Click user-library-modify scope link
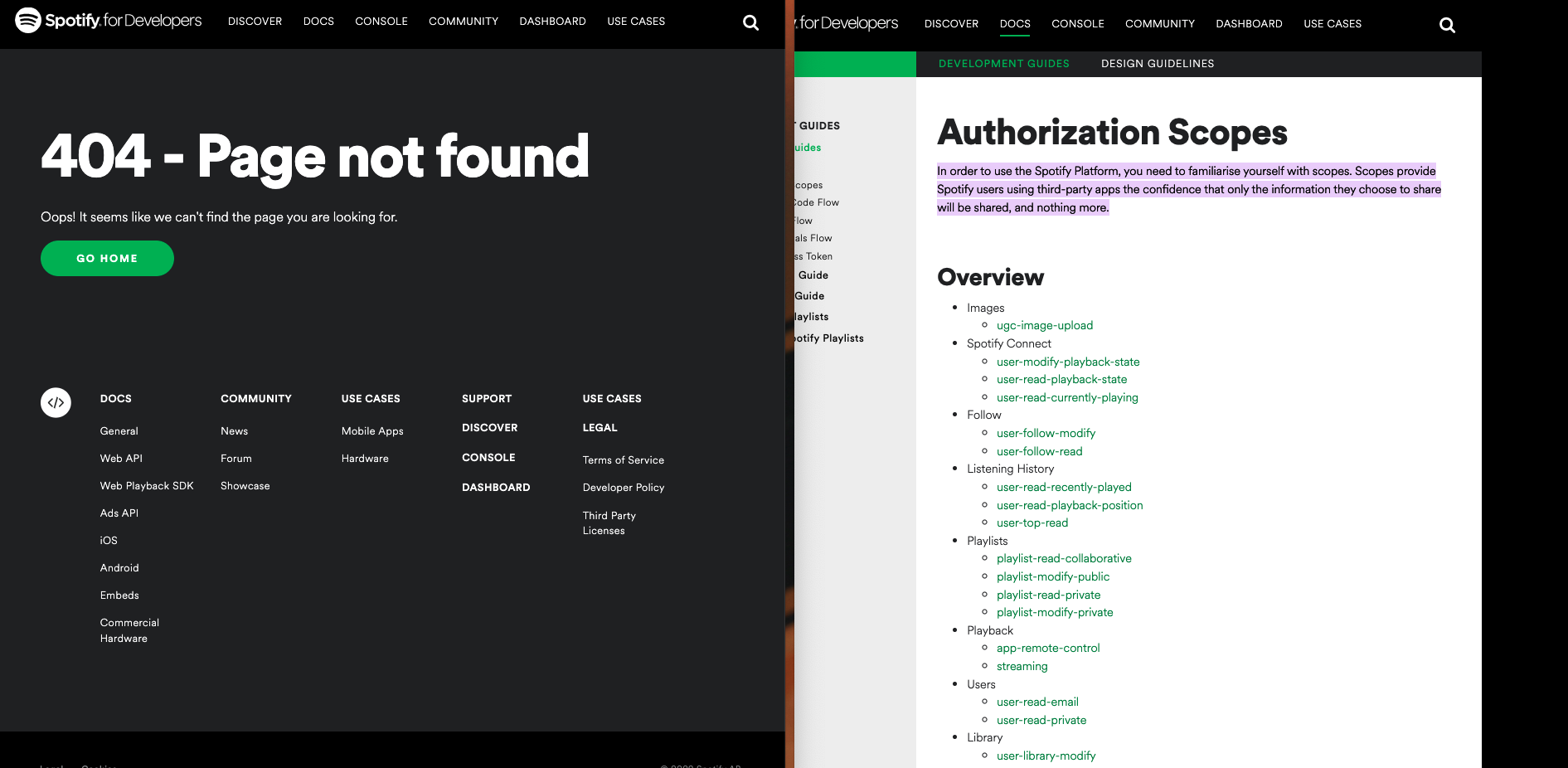Screen dimensions: 1568x768 click(x=1046, y=756)
